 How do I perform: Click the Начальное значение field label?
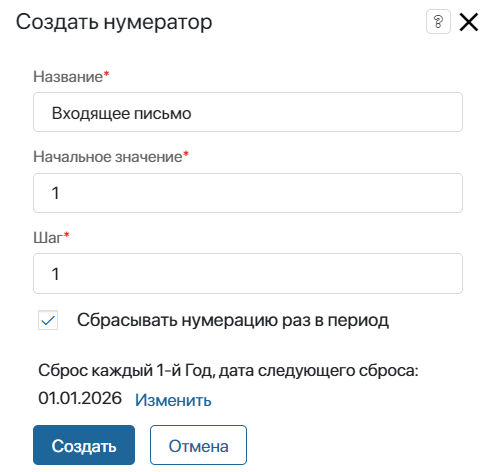pos(108,157)
